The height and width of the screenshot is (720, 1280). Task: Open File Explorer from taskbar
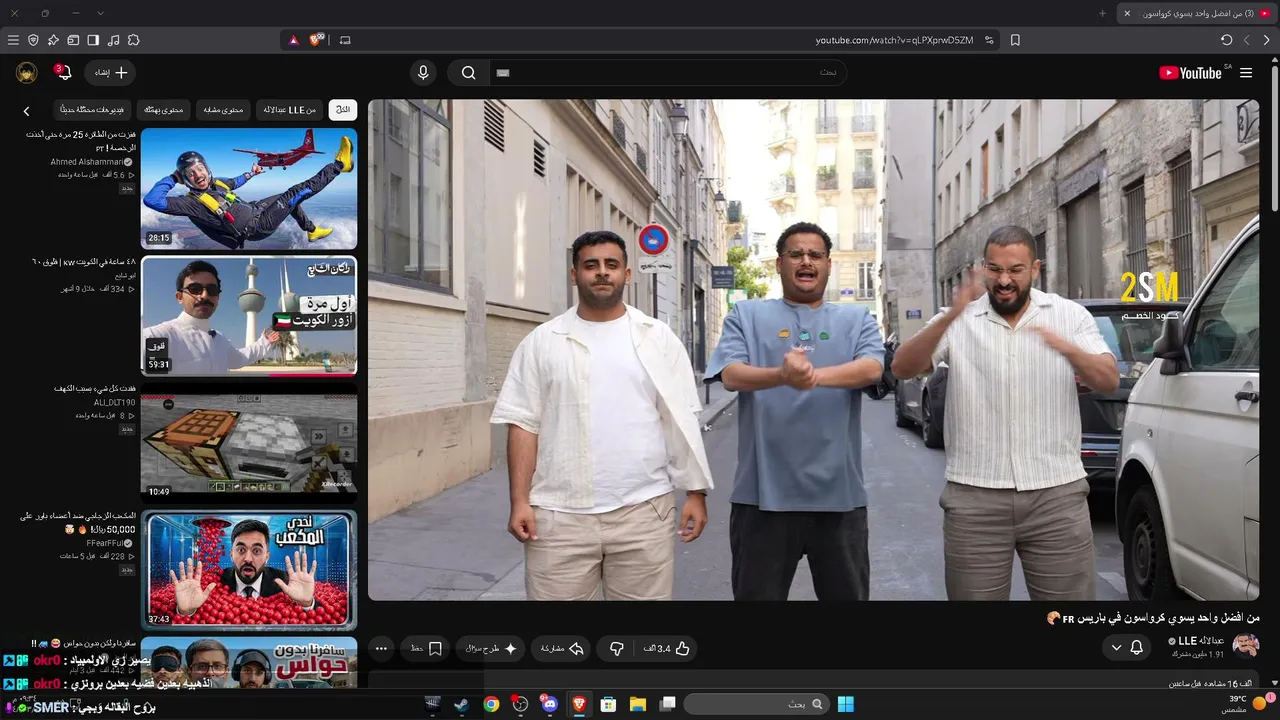pos(637,704)
